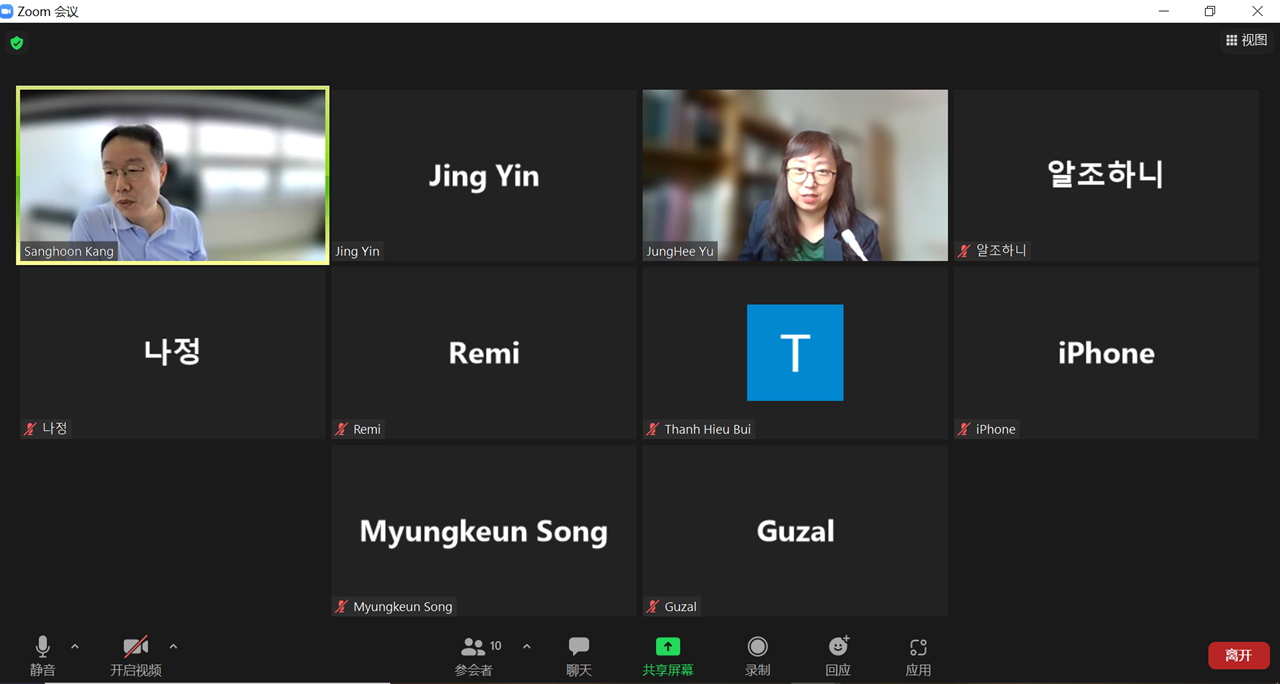
Task: Click Thanh Hieu Bui avatar tile
Action: [x=795, y=353]
